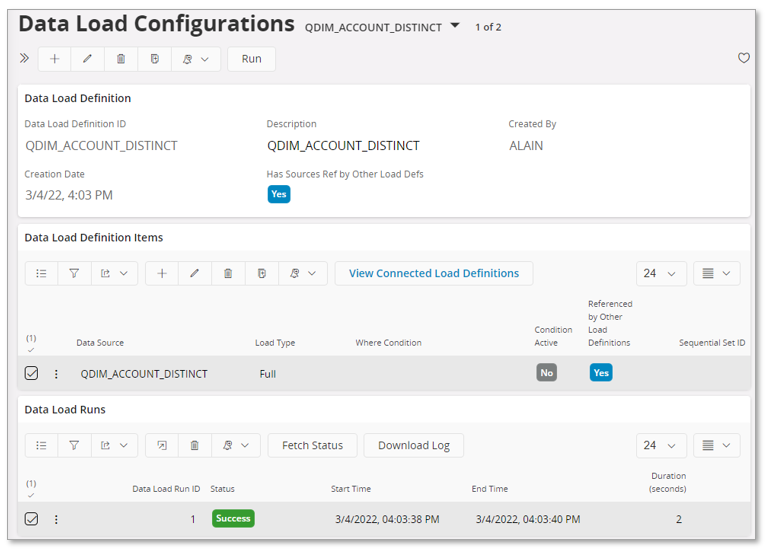Click the plus icon in the top toolbar
Viewport: 766px width, 551px height.
click(x=55, y=59)
